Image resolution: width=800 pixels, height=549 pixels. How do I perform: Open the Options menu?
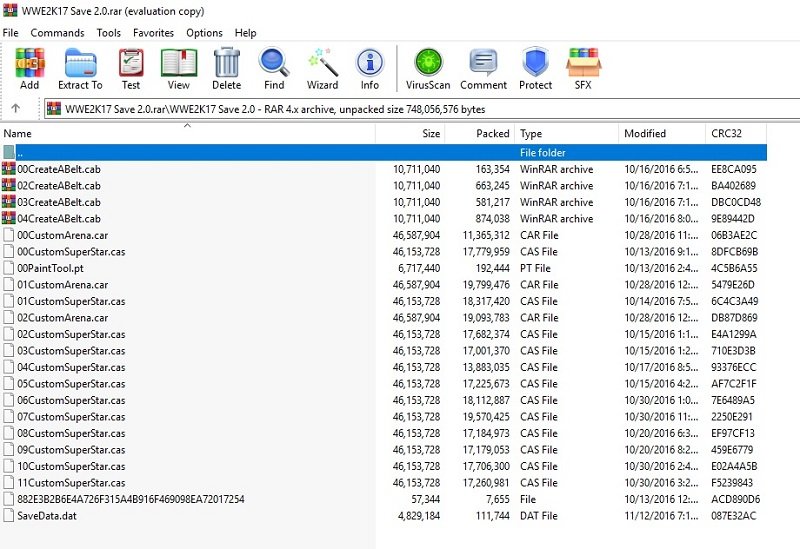click(204, 33)
